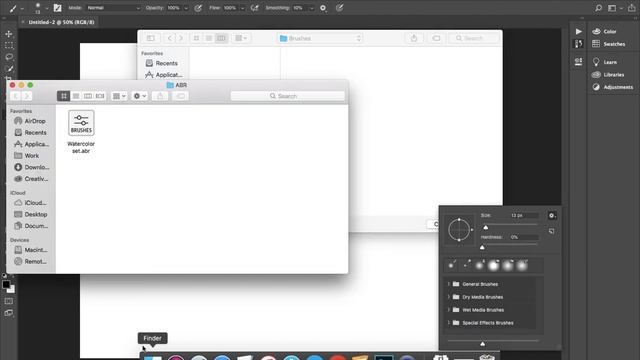Viewport: 640px width, 360px height.
Task: Open the Color panel
Action: coord(604,31)
